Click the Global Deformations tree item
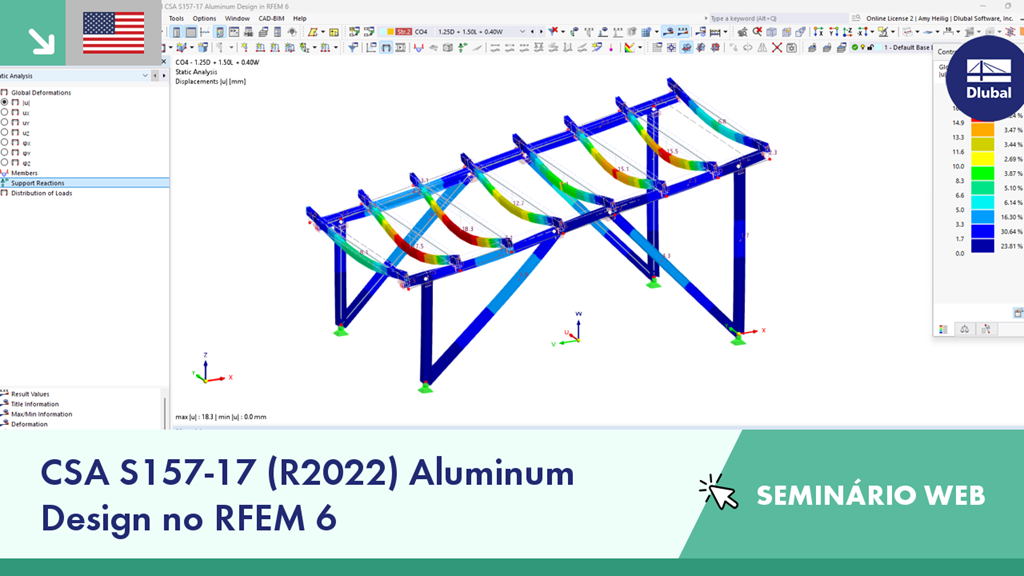Screen dimensions: 1024x576 pos(40,93)
